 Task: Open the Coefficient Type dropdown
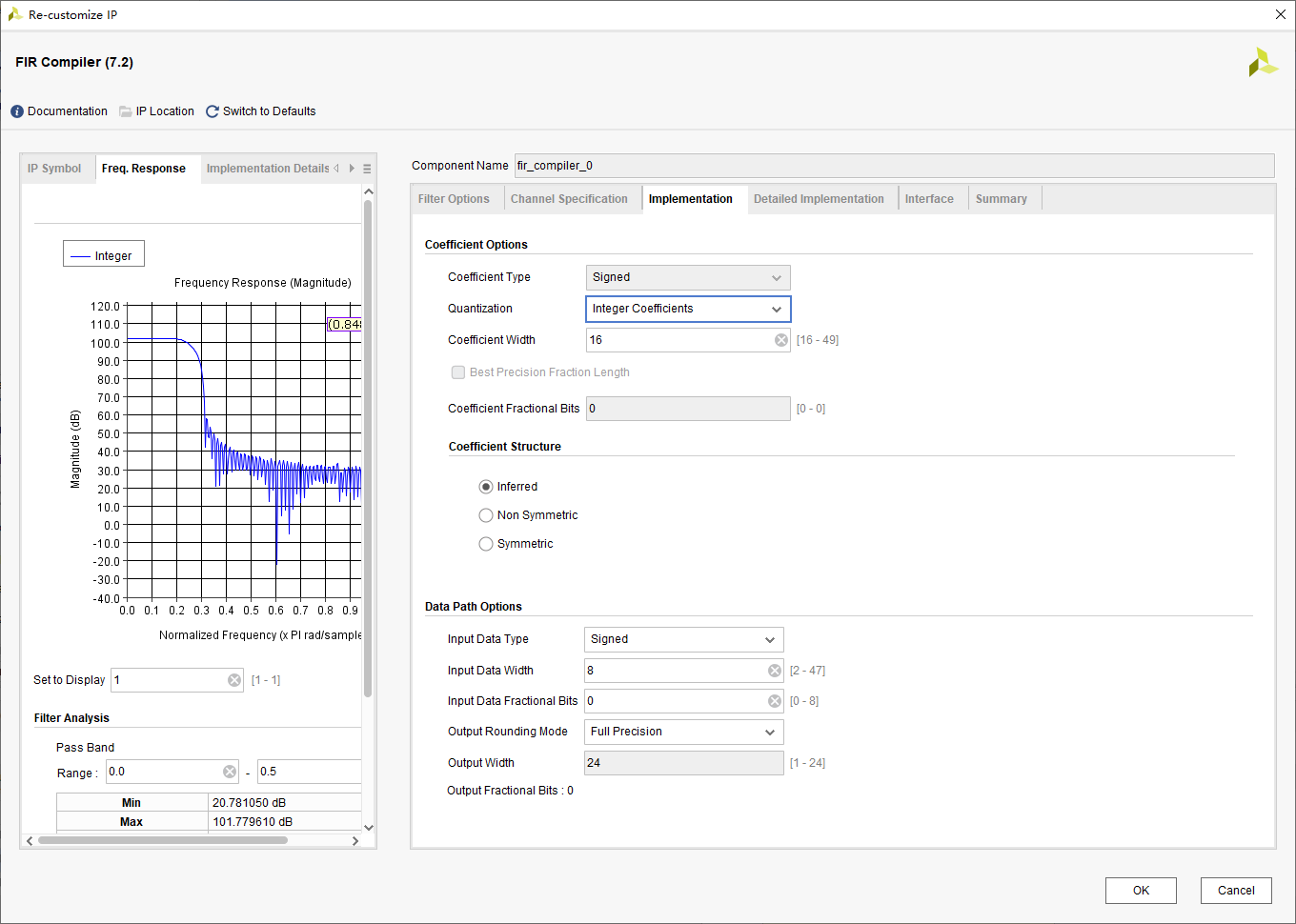688,277
